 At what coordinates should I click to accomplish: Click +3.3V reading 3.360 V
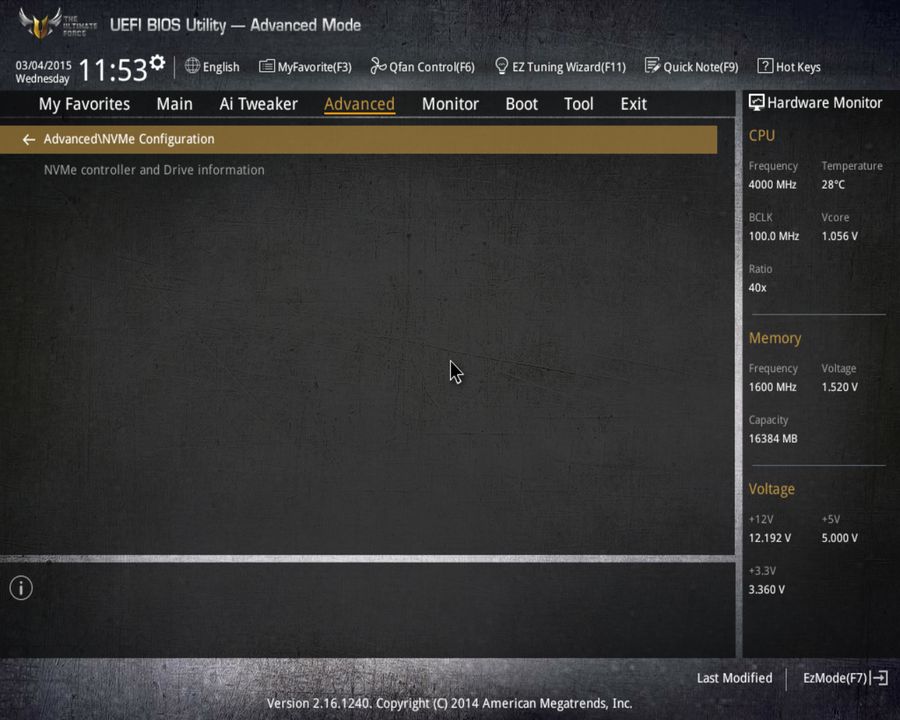[766, 590]
